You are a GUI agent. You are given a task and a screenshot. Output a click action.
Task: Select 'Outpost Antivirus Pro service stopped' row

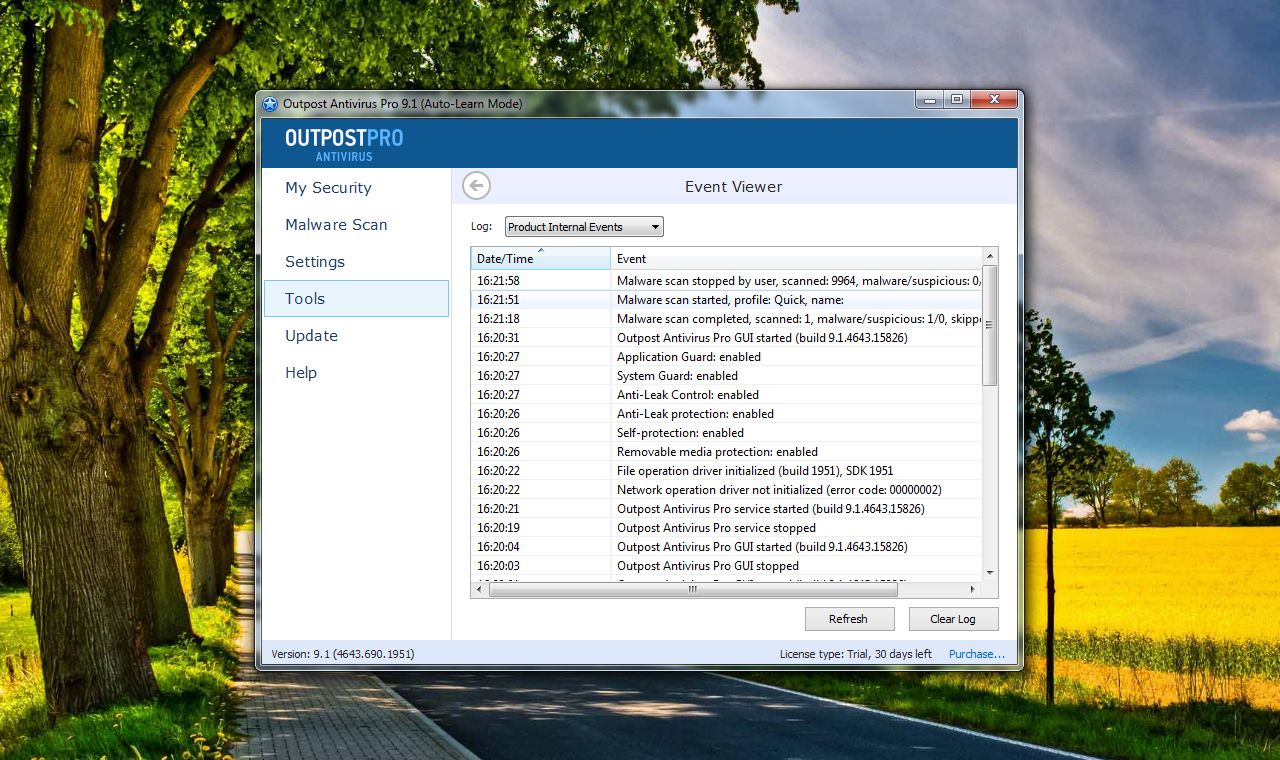coord(727,528)
